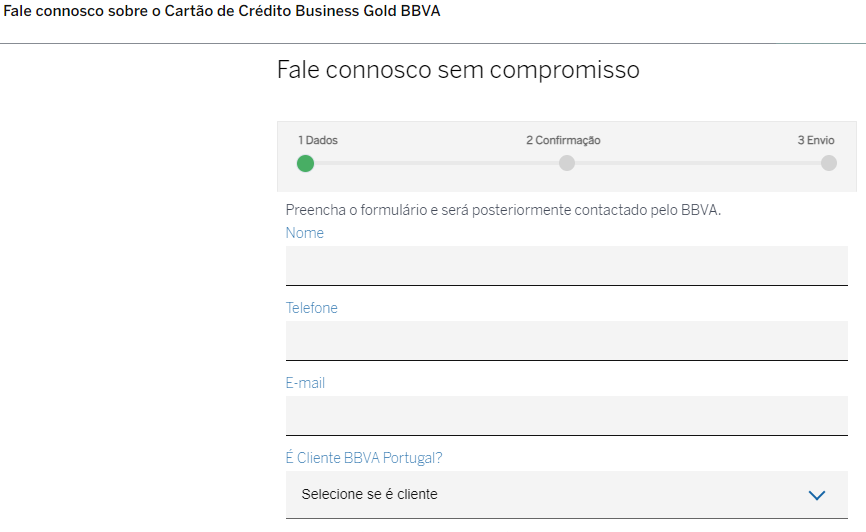
Task: Select the "2 Confirmação" step label
Action: click(563, 141)
